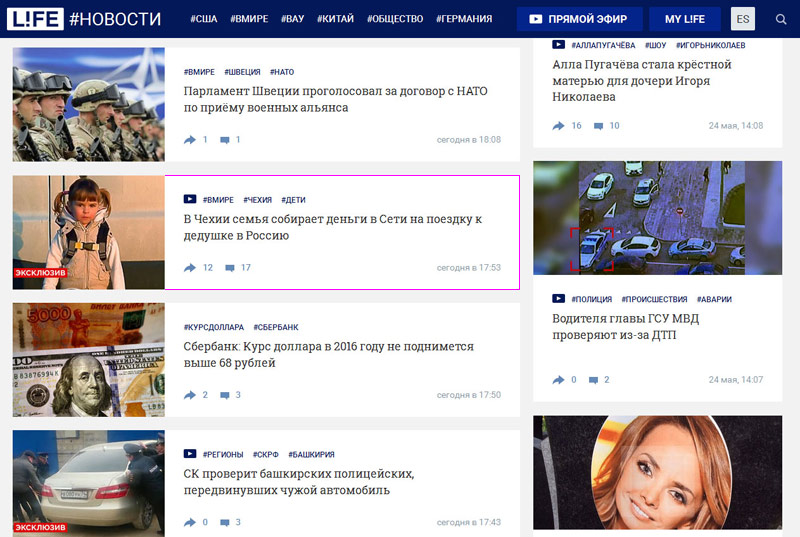Share the Swedish parliament NATO article
This screenshot has width=800, height=537.
coord(190,140)
